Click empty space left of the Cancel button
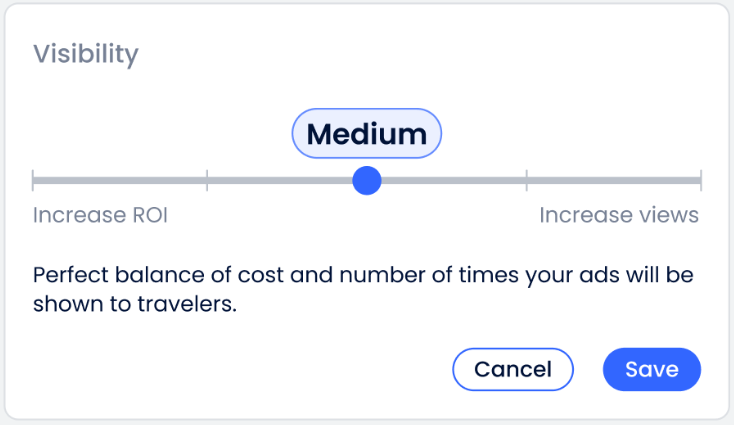This screenshot has width=734, height=425. 250,369
